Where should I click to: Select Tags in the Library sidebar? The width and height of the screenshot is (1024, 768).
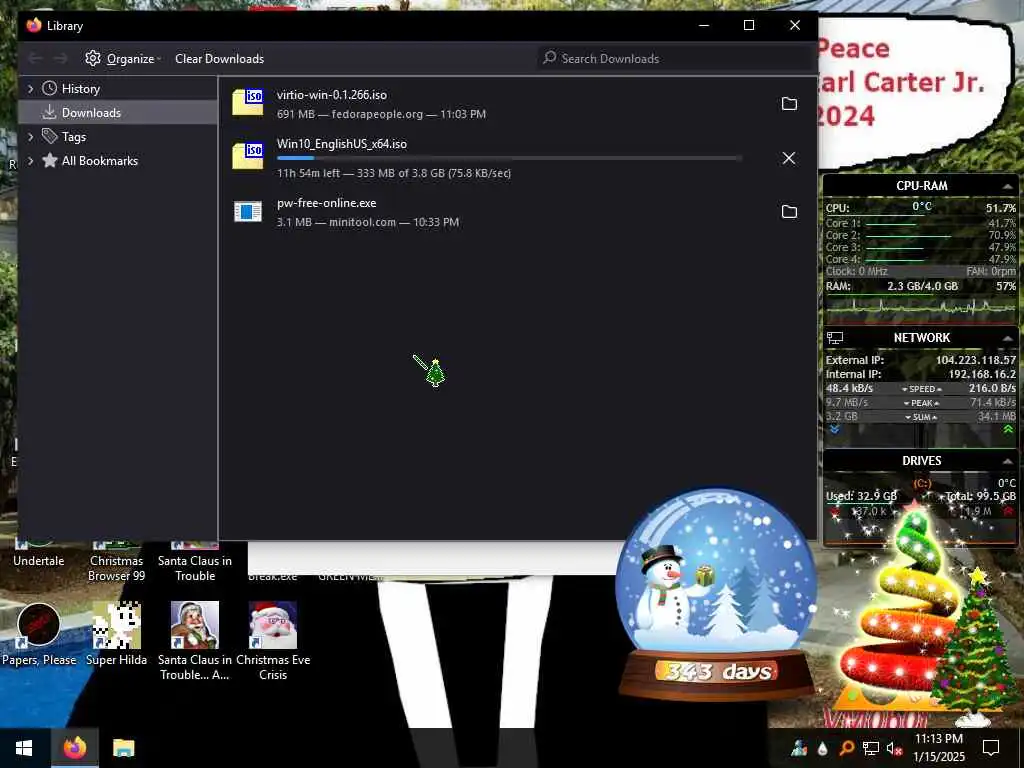click(118, 136)
